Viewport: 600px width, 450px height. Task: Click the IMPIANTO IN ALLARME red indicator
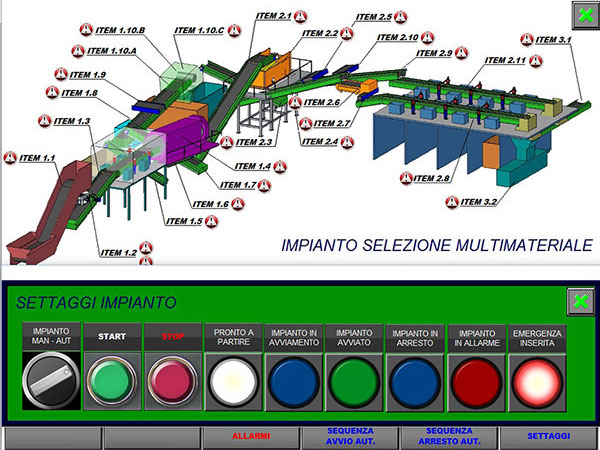477,380
